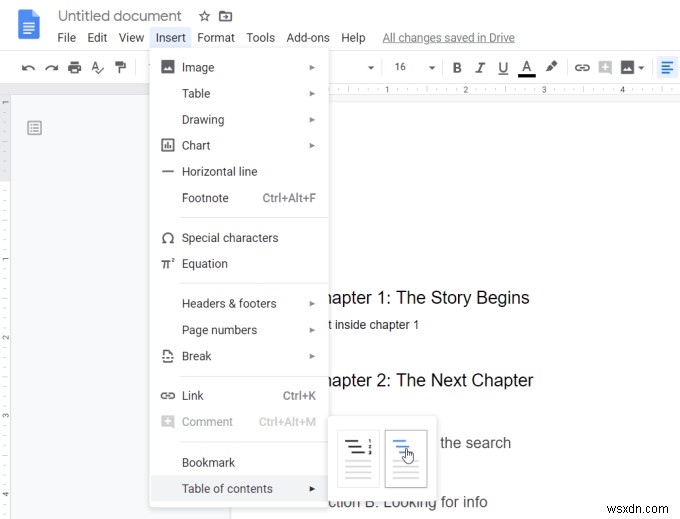The height and width of the screenshot is (519, 680).
Task: Click the horizontal ruler
Action: click(504, 89)
